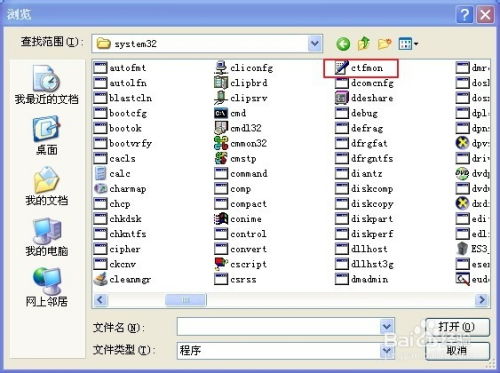Click inside the file name input field
500x373 pixels.
coord(279,326)
